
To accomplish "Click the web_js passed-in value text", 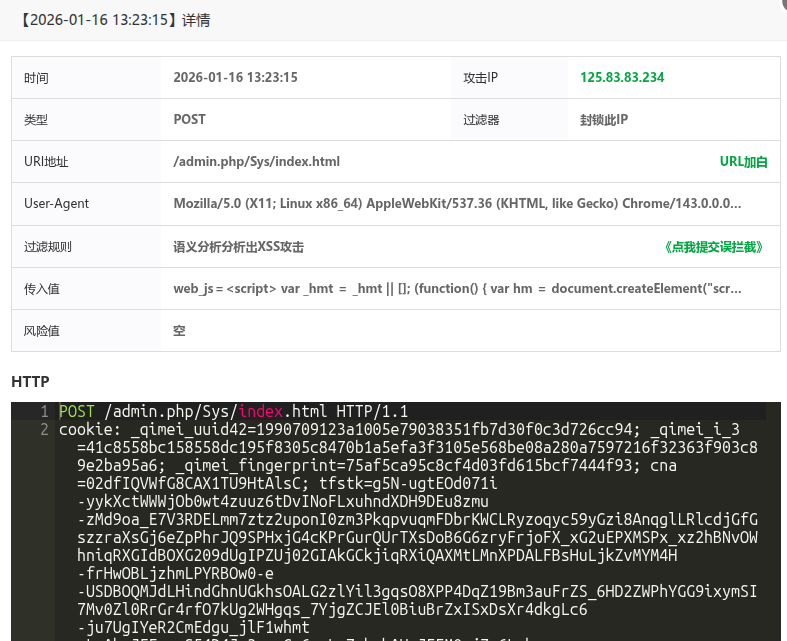I will (457, 289).
